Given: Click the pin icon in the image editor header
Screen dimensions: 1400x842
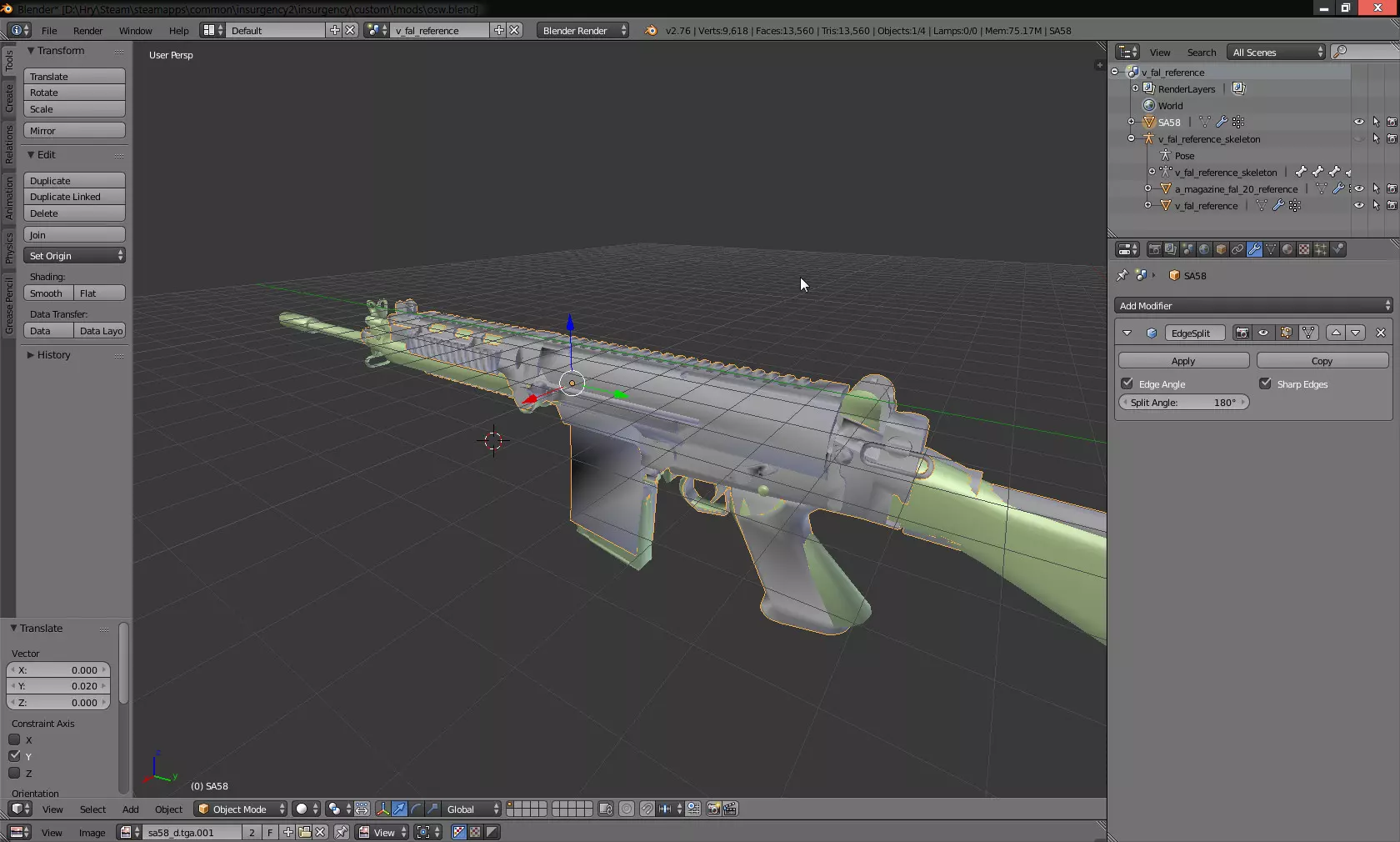Looking at the screenshot, I should coord(342,832).
